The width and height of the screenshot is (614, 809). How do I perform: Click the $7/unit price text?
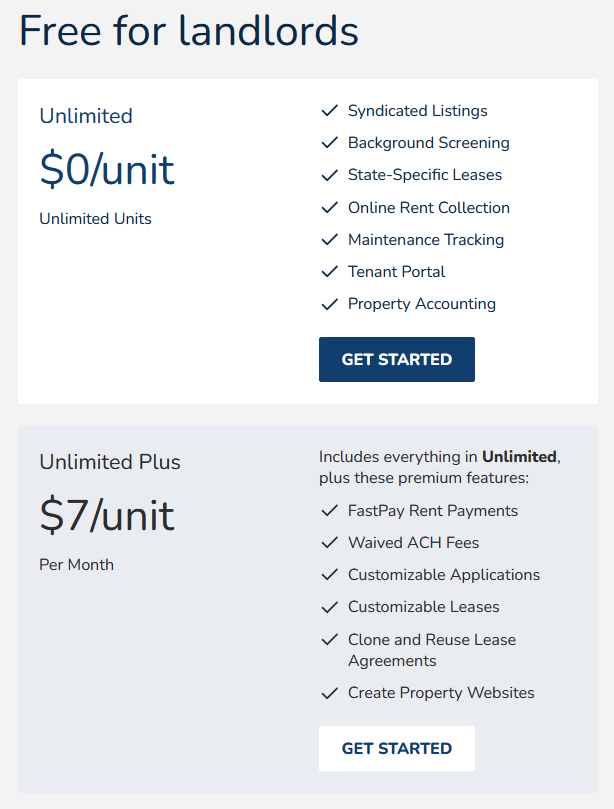pyautogui.click(x=107, y=515)
